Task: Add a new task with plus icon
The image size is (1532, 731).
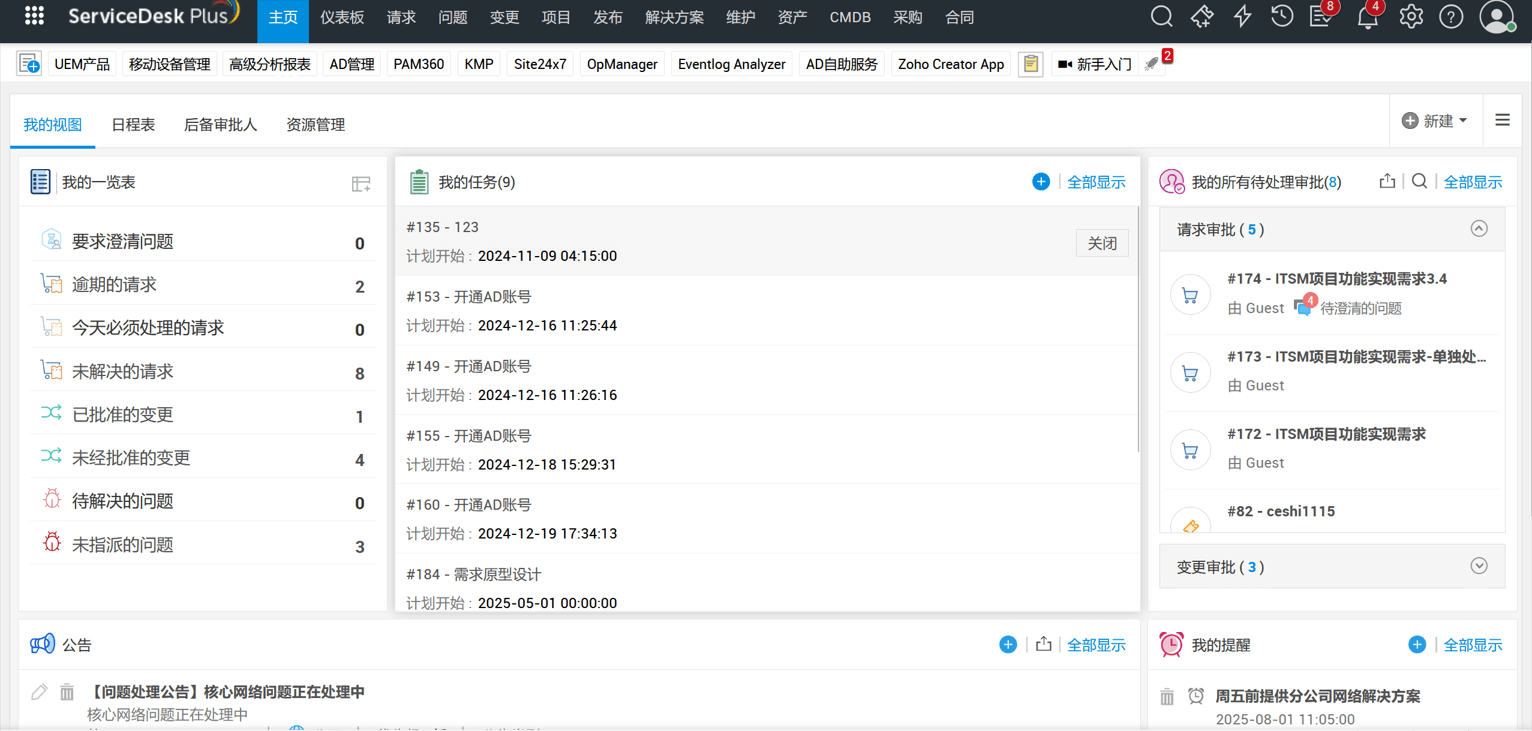Action: click(1041, 182)
